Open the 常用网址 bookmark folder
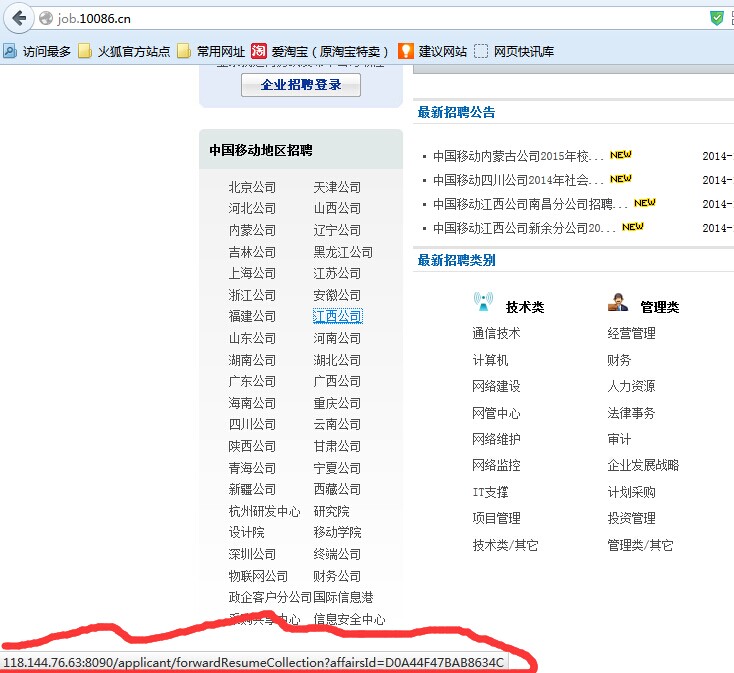Viewport: 734px width, 673px height. click(x=211, y=51)
